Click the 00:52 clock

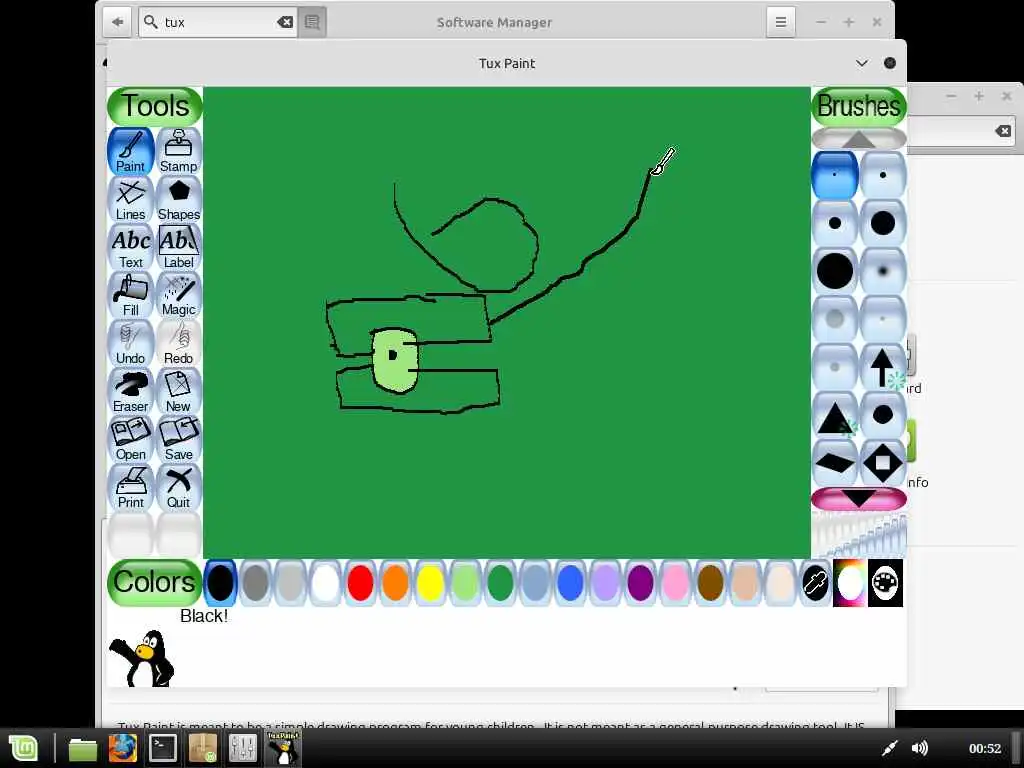[x=985, y=748]
